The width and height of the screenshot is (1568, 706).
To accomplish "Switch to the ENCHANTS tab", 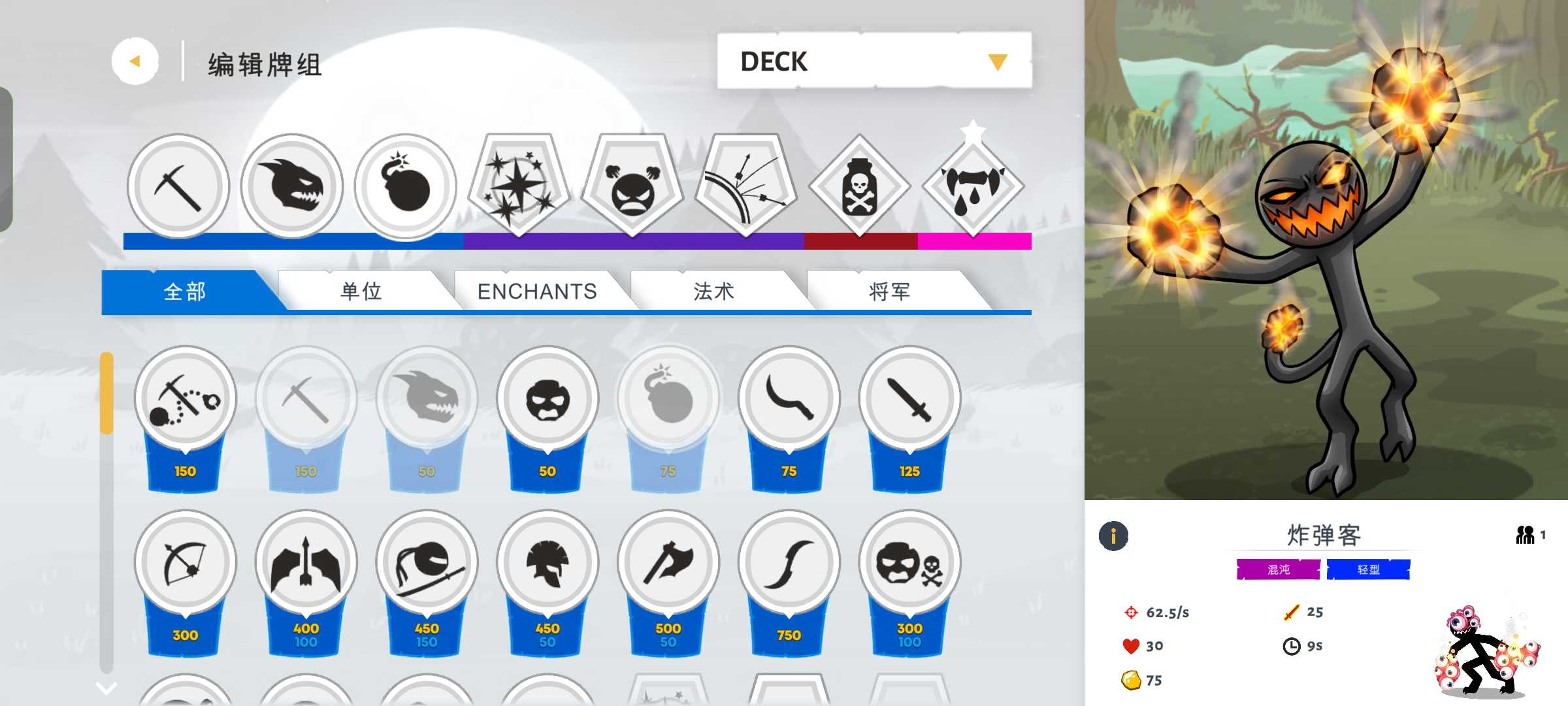I will pyautogui.click(x=537, y=291).
